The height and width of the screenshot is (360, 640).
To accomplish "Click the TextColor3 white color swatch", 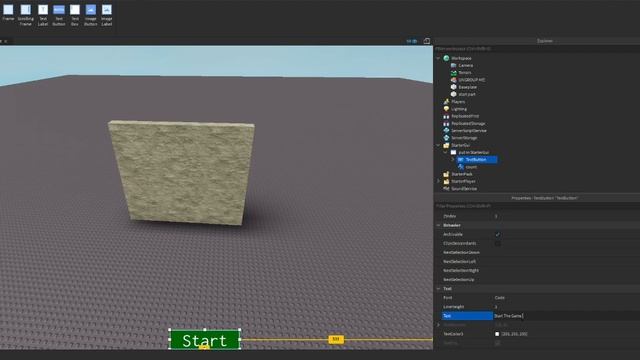I will click(x=497, y=334).
